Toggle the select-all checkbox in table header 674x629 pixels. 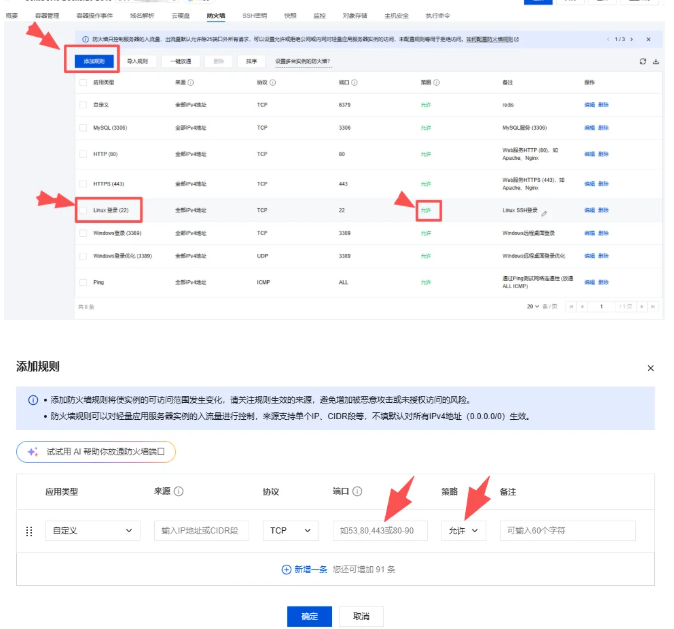tap(83, 82)
